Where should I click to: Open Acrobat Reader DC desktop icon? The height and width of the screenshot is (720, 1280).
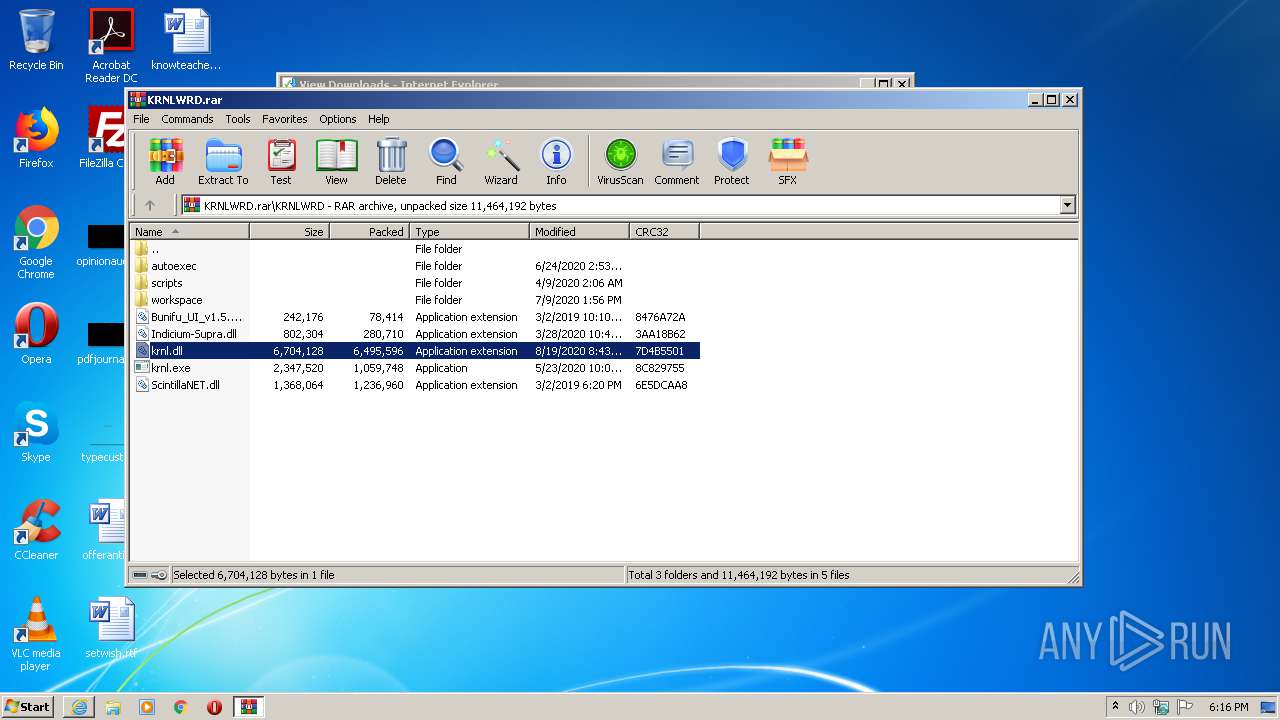(111, 46)
